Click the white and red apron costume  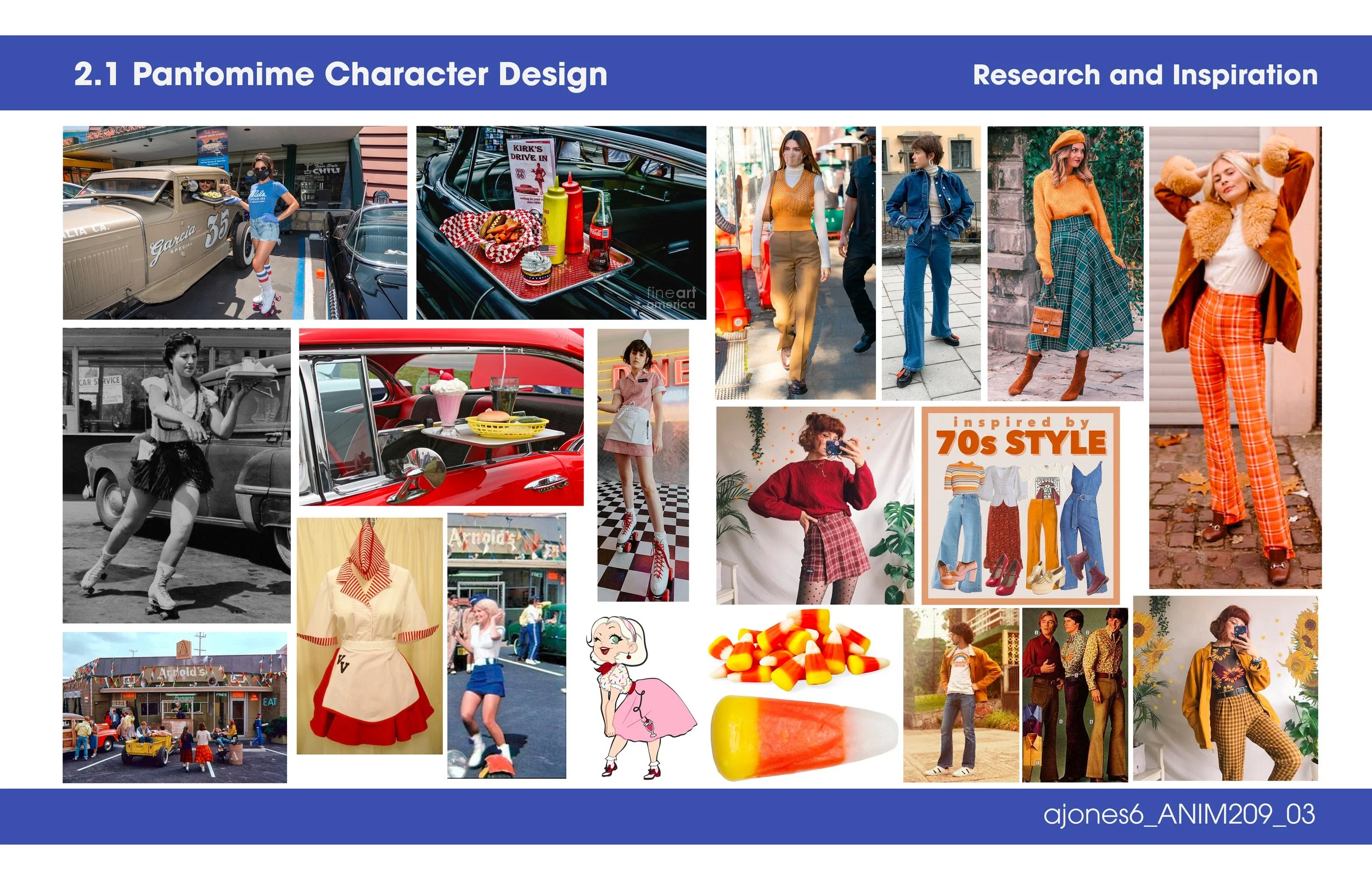(x=369, y=636)
